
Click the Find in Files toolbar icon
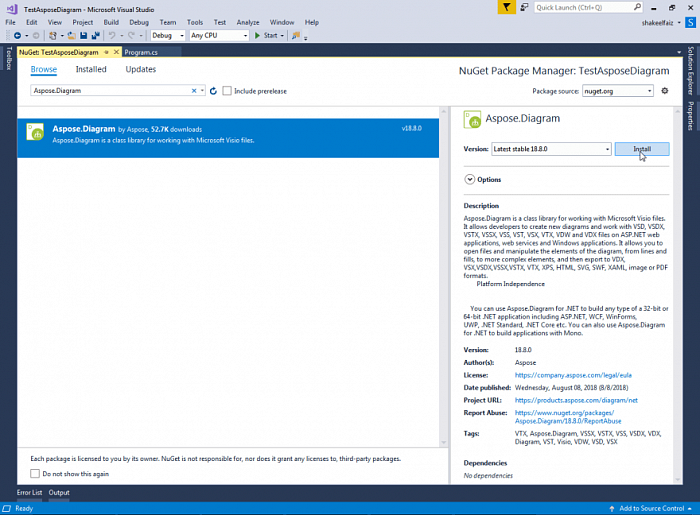click(296, 35)
